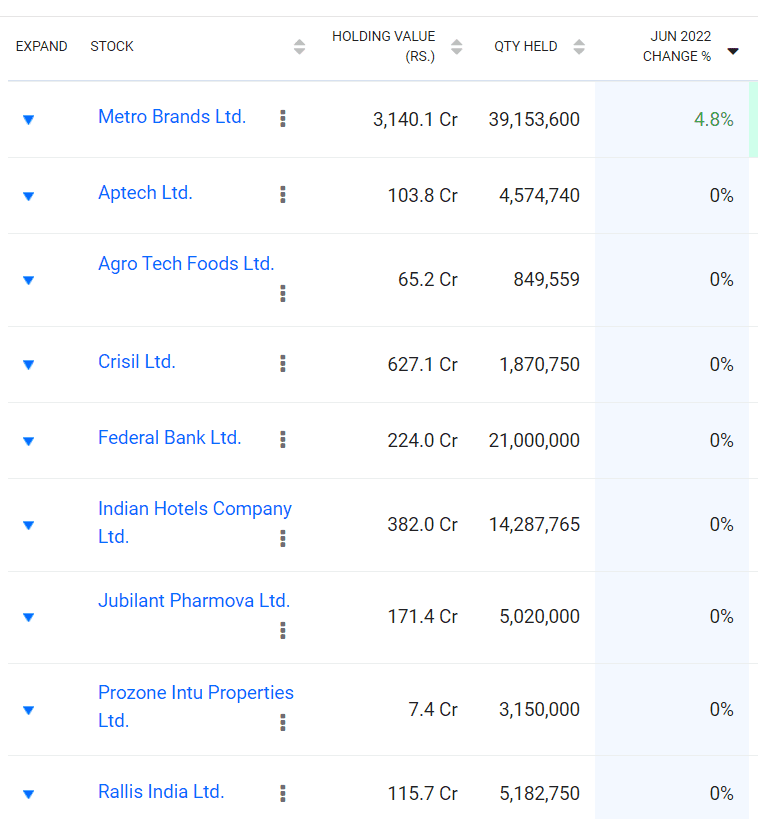Open the three-dot menu for Indian Hotels Company Ltd.
758x819 pixels.
283,539
